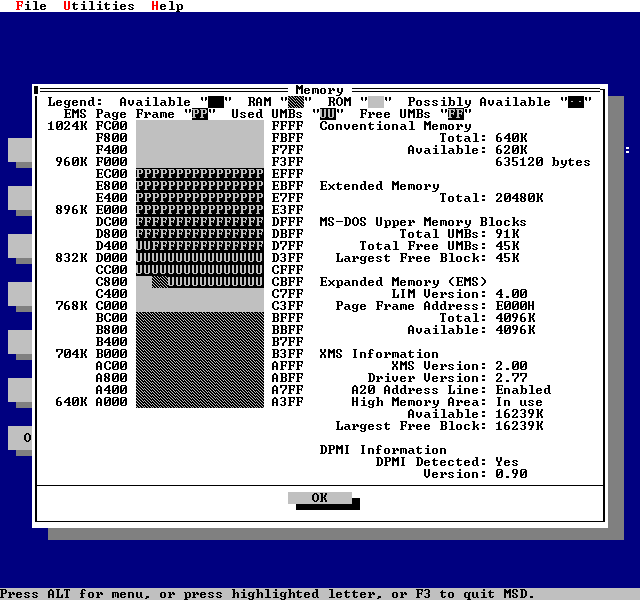Click the "D400" start address
Image resolution: width=640 pixels, height=600 pixels.
[x=111, y=246]
